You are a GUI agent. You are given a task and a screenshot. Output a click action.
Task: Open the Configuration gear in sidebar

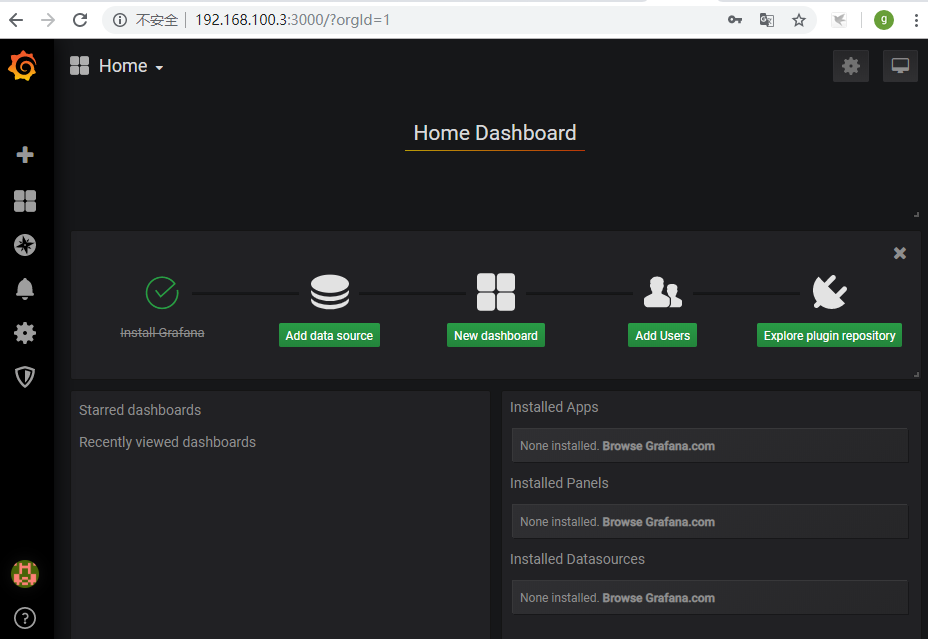(25, 333)
